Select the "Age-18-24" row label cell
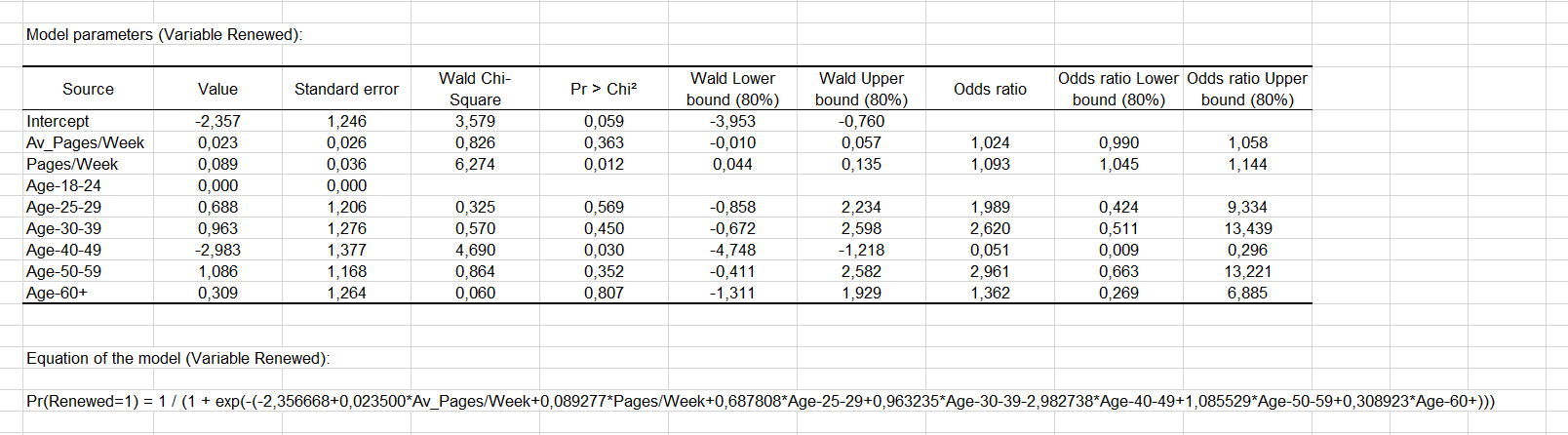 pyautogui.click(x=63, y=185)
